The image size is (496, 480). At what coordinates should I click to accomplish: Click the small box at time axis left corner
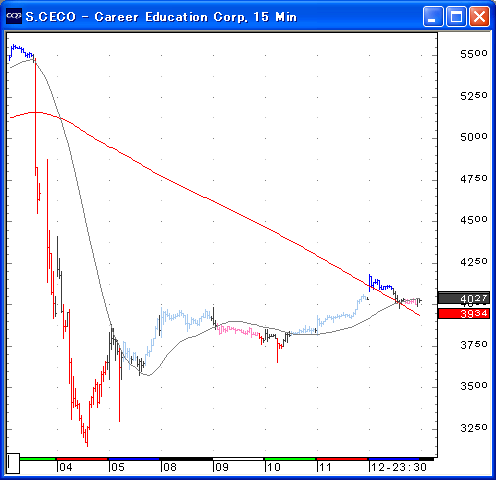pos(13,463)
